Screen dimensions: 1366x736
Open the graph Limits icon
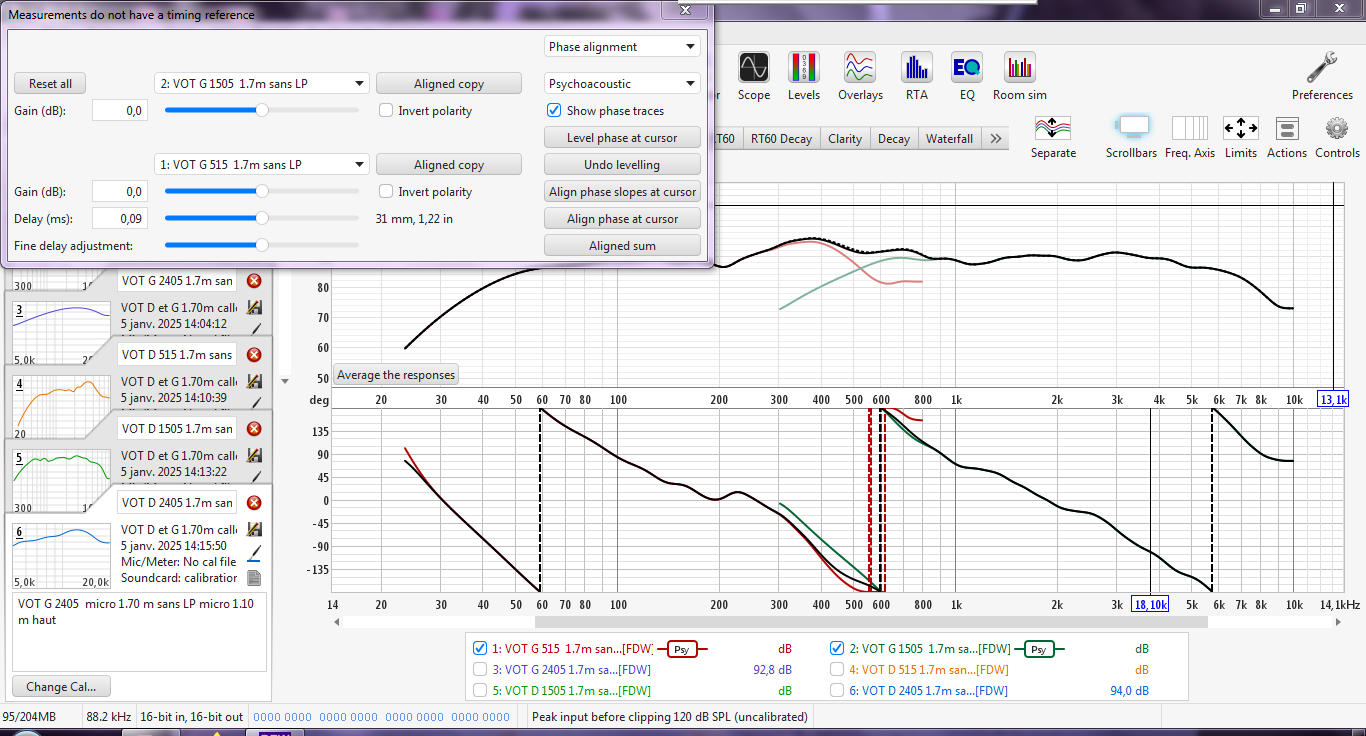[x=1240, y=128]
